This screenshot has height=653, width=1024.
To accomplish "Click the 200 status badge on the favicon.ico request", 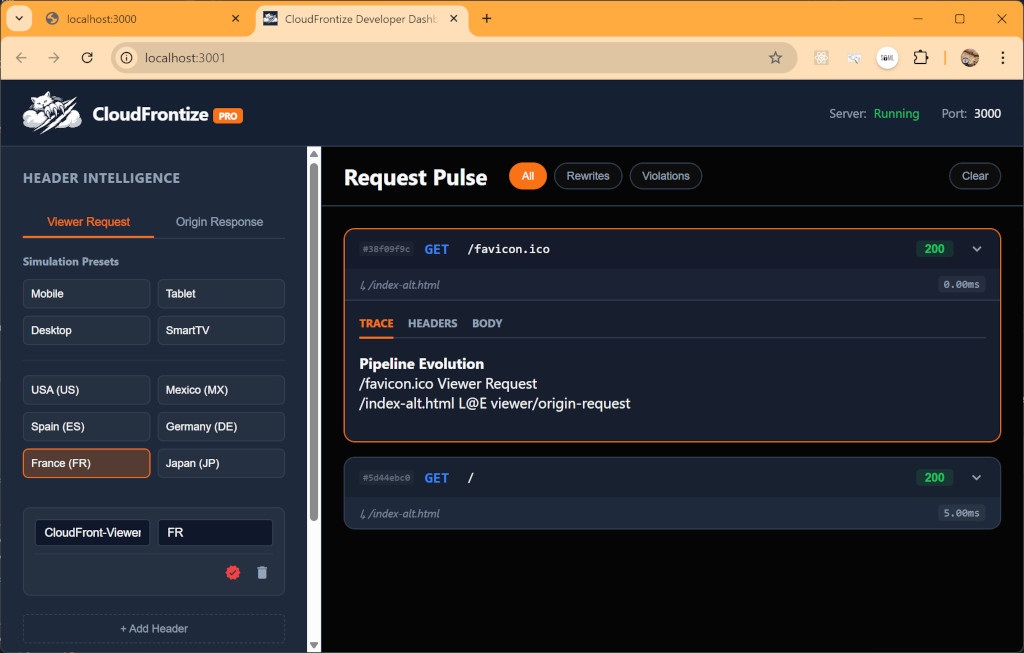I will 934,248.
